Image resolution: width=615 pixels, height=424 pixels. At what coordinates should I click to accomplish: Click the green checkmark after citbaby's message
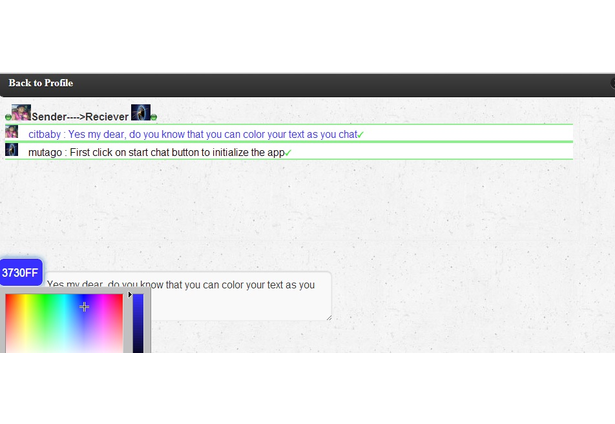coord(360,135)
